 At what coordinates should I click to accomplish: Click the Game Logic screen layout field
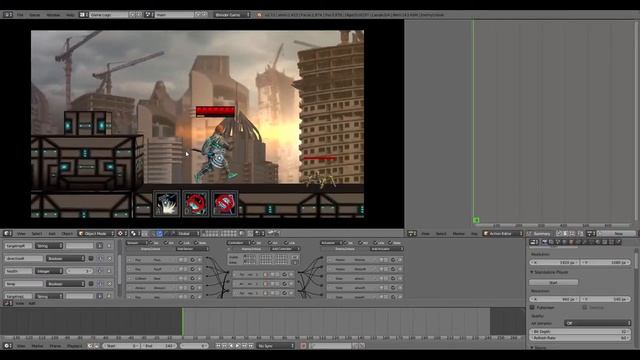tap(109, 15)
